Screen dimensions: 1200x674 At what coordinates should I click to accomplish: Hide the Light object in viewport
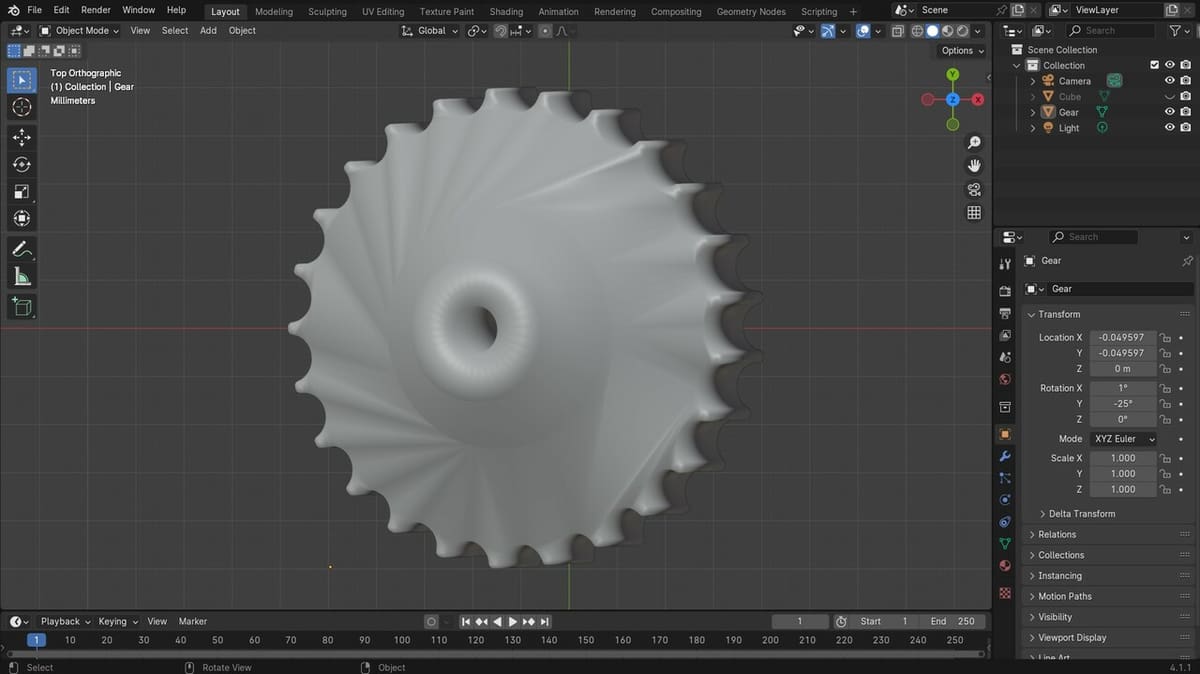pos(1169,128)
